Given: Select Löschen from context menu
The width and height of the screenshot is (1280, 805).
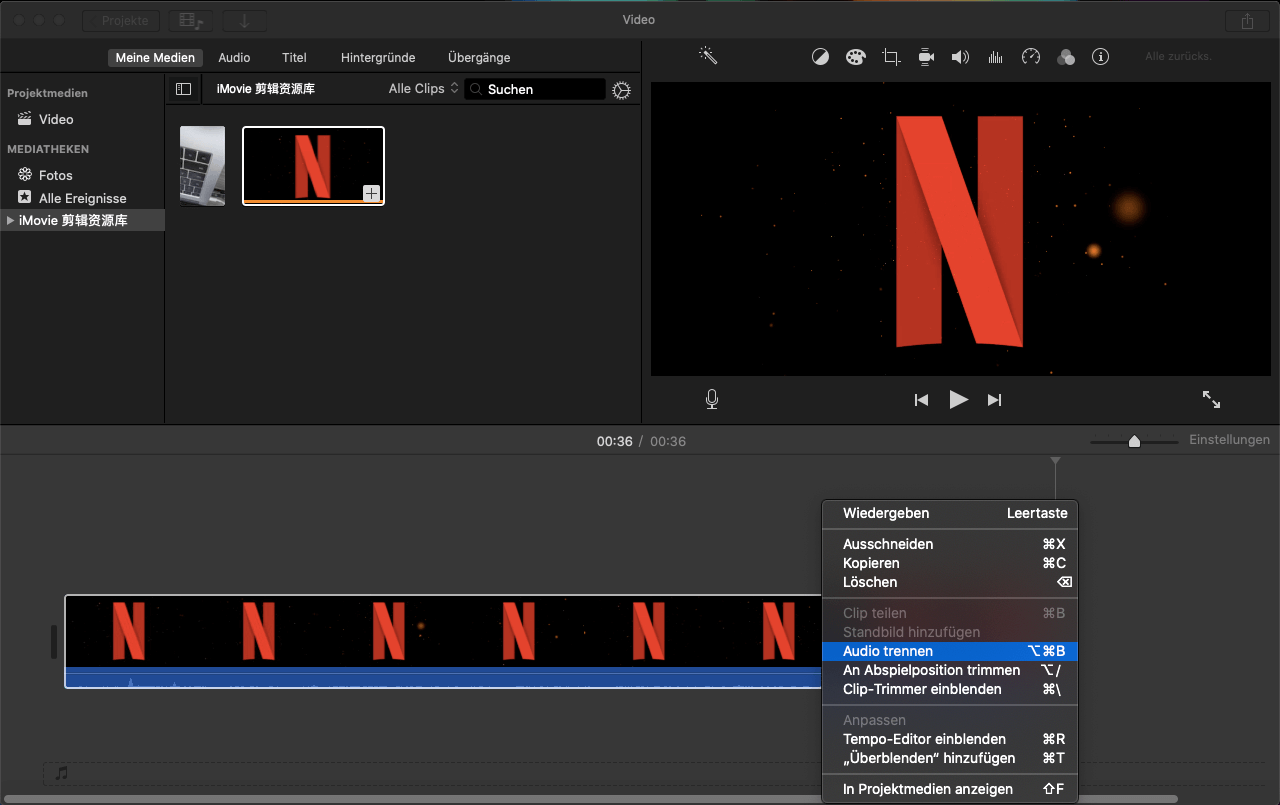Looking at the screenshot, I should [x=950, y=582].
